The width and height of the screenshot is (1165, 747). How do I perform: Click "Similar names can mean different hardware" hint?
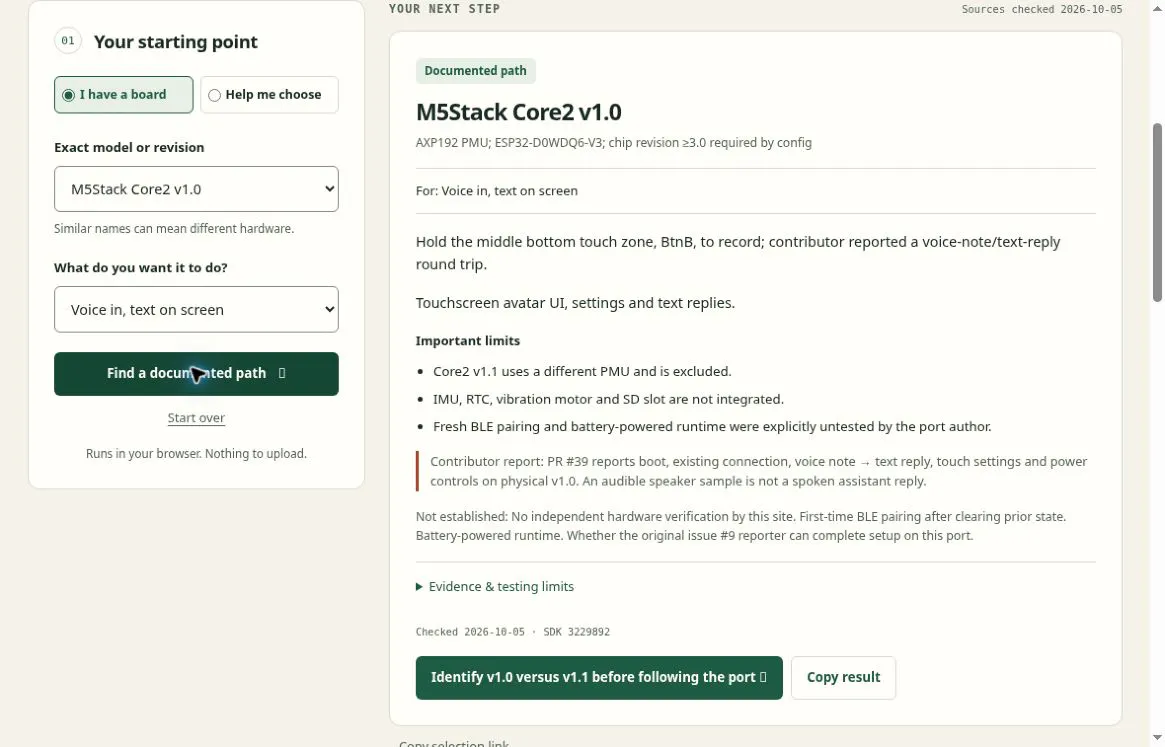click(x=174, y=229)
